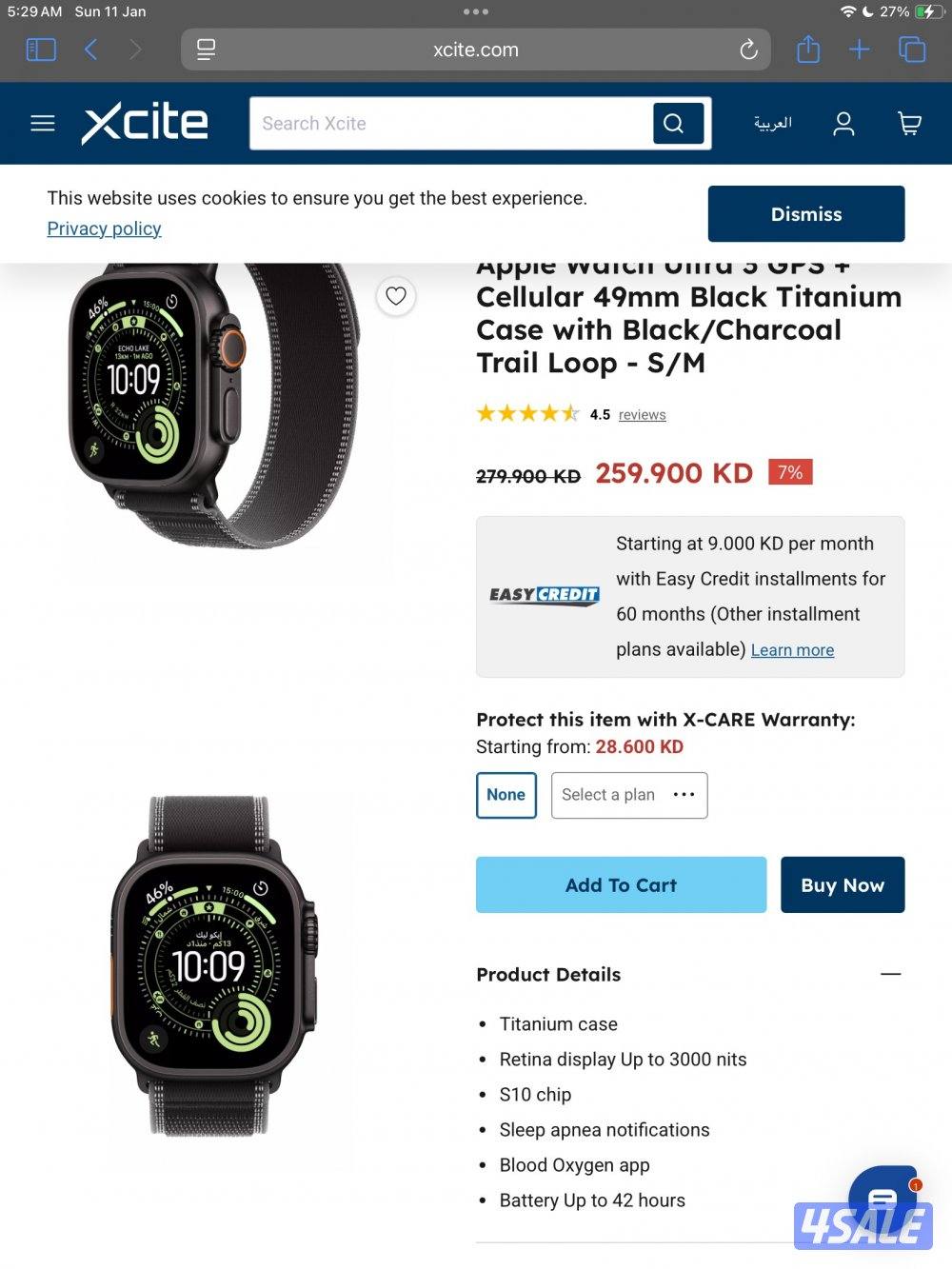Click Add To Cart button

[621, 885]
